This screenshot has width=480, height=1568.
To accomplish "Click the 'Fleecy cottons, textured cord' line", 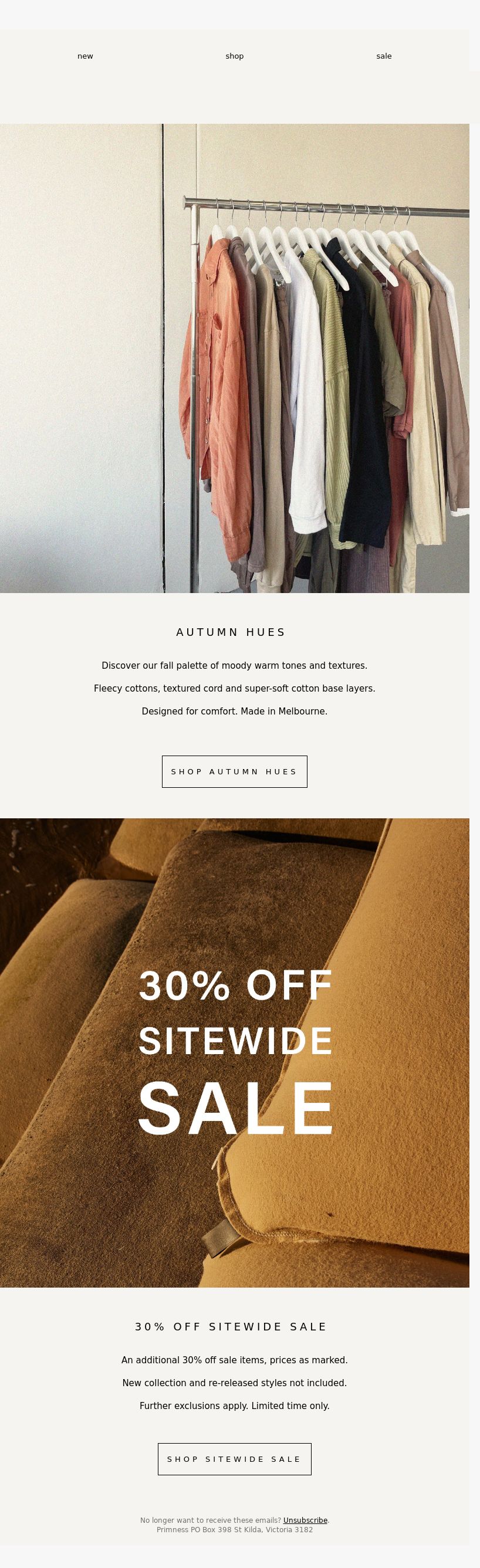I will coord(235,689).
